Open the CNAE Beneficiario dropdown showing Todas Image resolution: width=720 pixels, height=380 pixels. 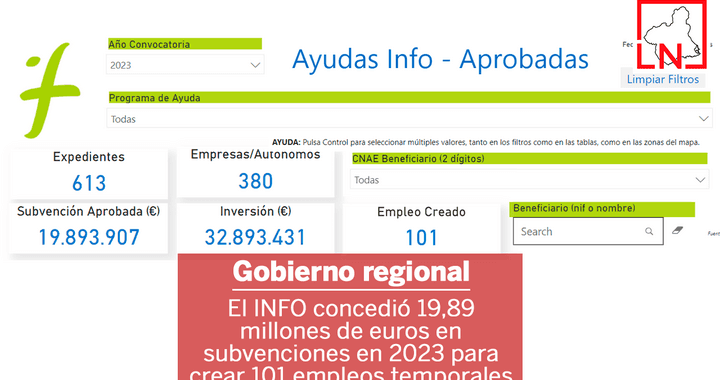pos(529,180)
